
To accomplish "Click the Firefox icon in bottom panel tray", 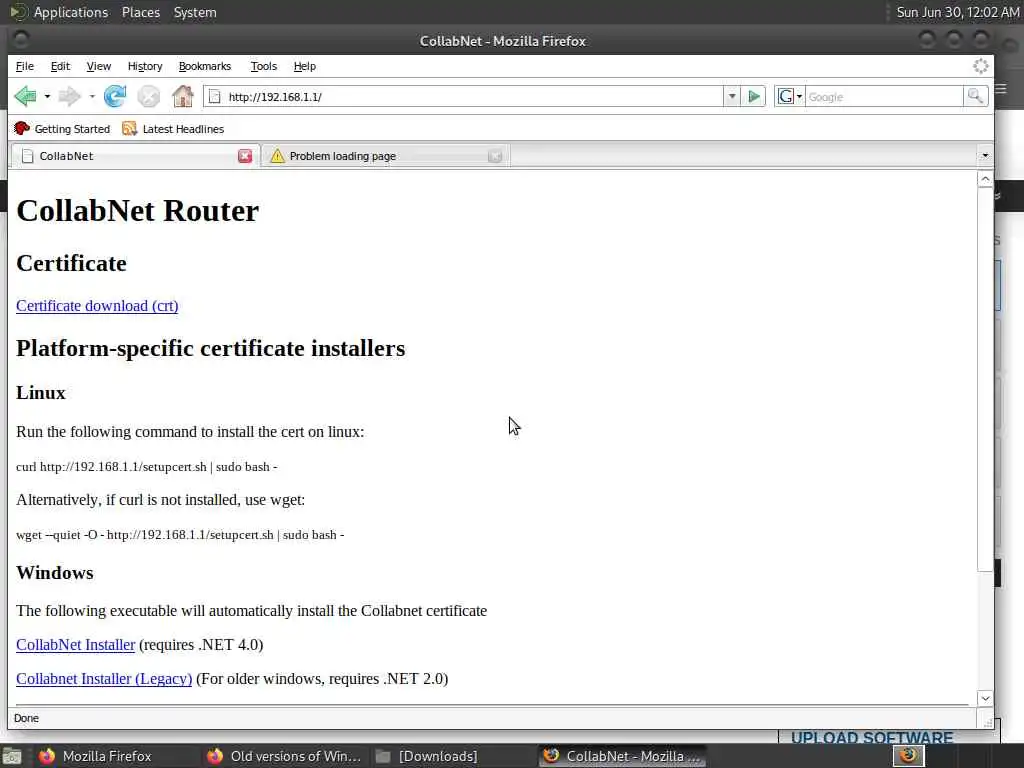I will (x=908, y=756).
